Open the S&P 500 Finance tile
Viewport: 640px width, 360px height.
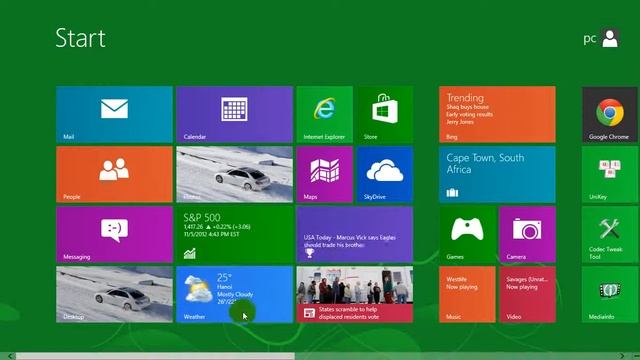tap(235, 234)
